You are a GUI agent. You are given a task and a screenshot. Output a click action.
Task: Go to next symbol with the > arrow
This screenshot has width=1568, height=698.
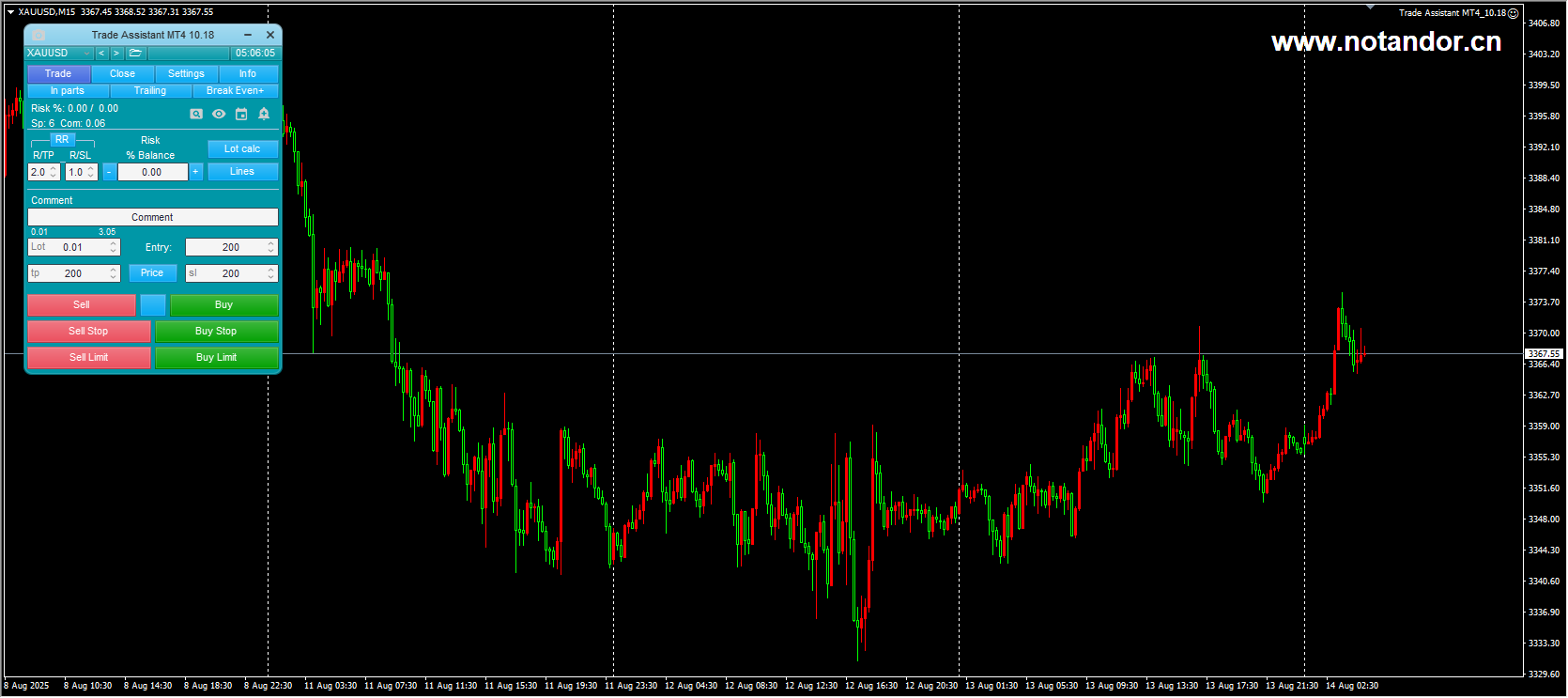click(115, 54)
